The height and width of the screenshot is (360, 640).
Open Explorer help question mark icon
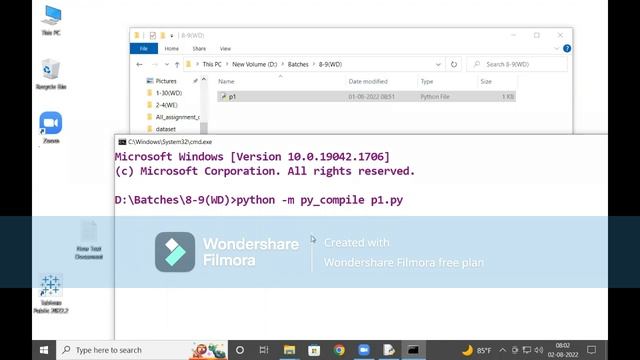pos(567,49)
